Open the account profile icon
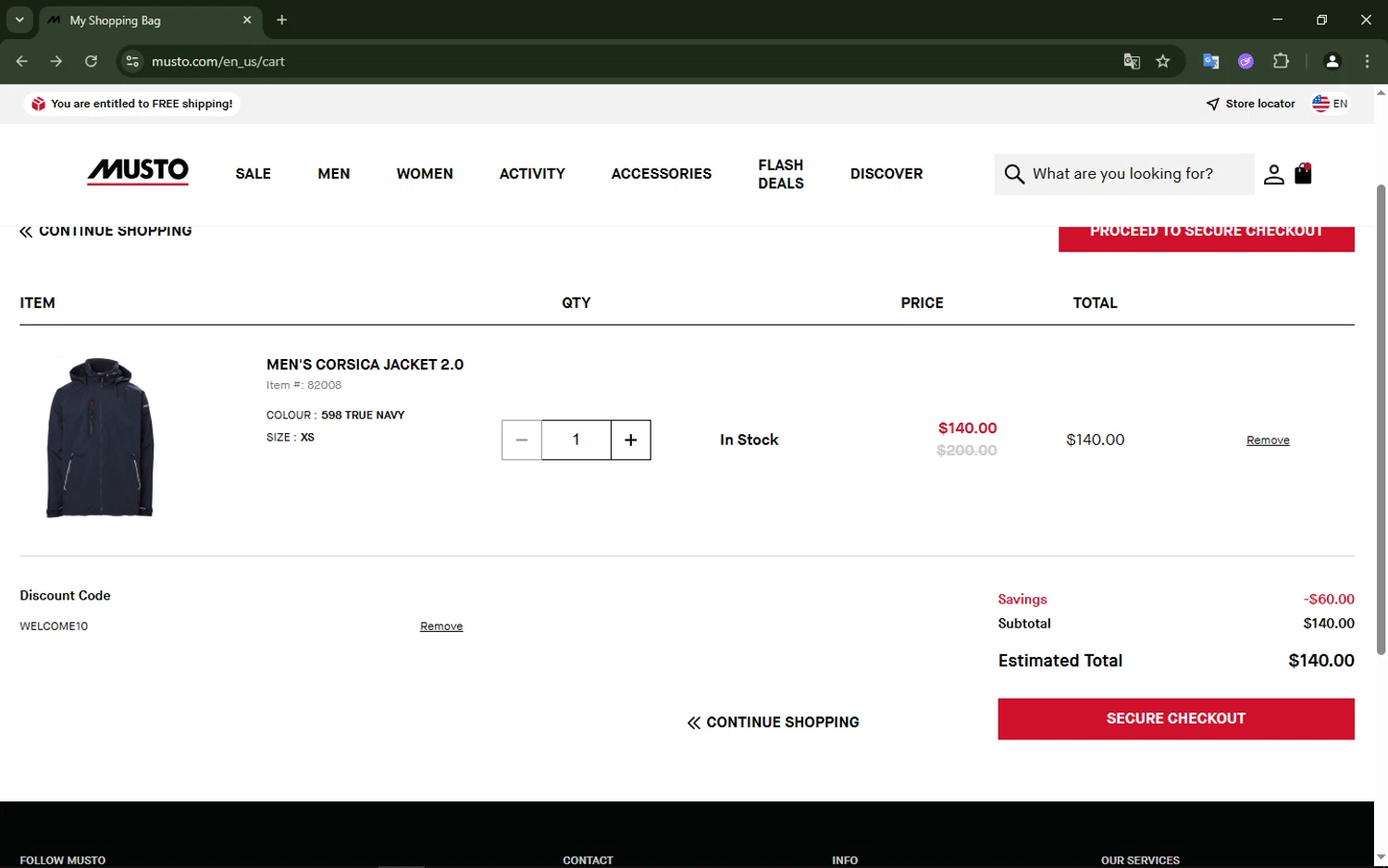The image size is (1388, 868). tap(1273, 174)
